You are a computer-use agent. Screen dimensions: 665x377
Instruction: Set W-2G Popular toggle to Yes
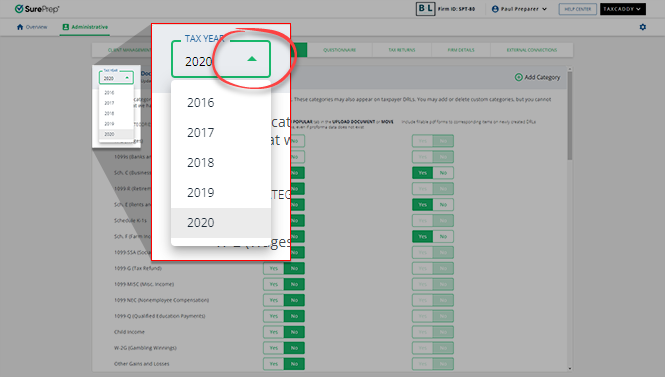click(274, 348)
